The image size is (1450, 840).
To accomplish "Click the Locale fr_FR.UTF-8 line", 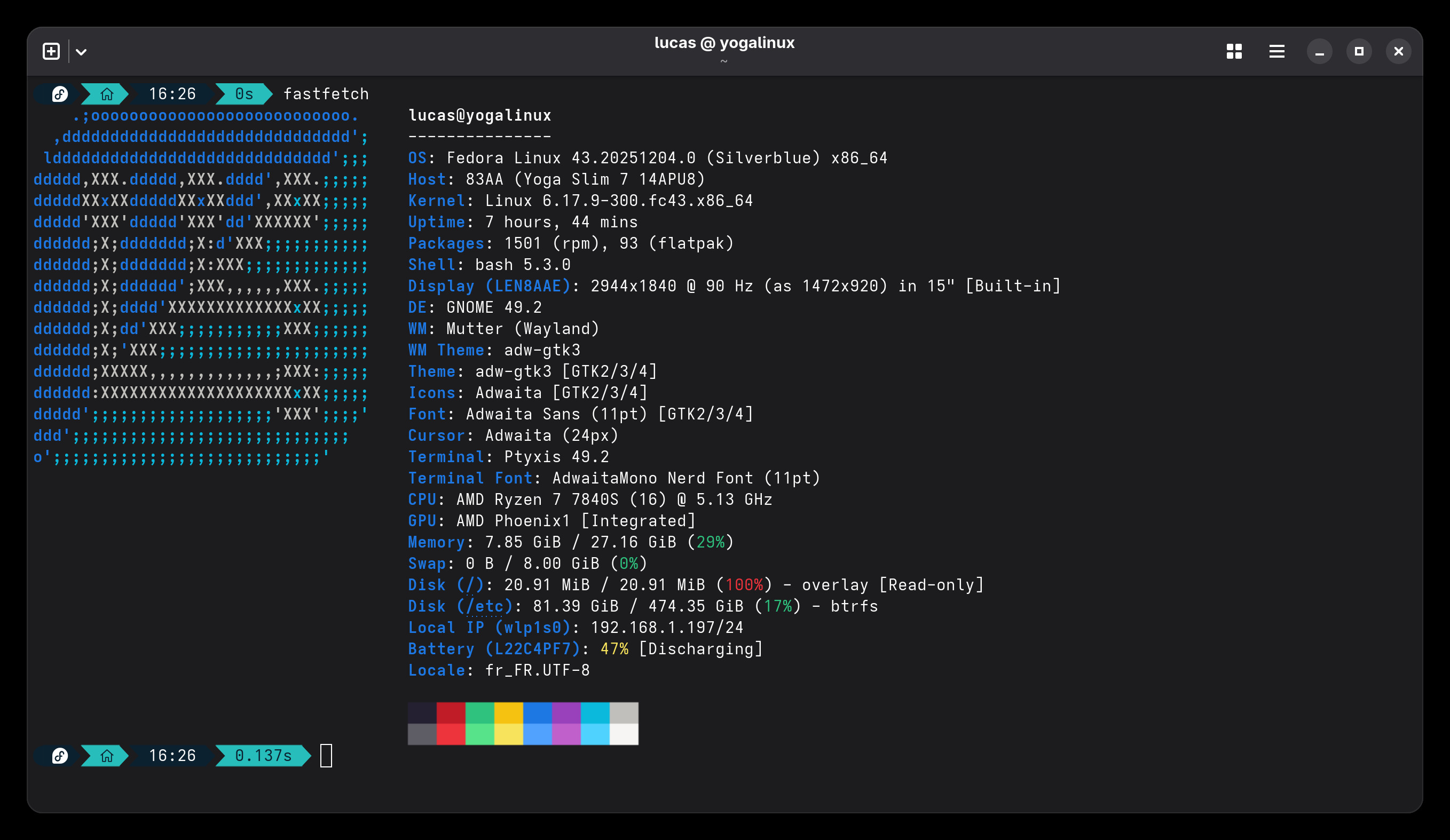I will coord(499,670).
